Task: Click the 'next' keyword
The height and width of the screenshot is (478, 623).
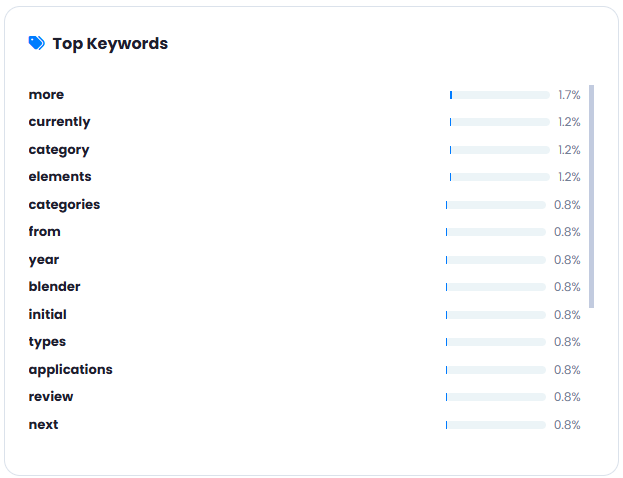Action: tap(43, 425)
